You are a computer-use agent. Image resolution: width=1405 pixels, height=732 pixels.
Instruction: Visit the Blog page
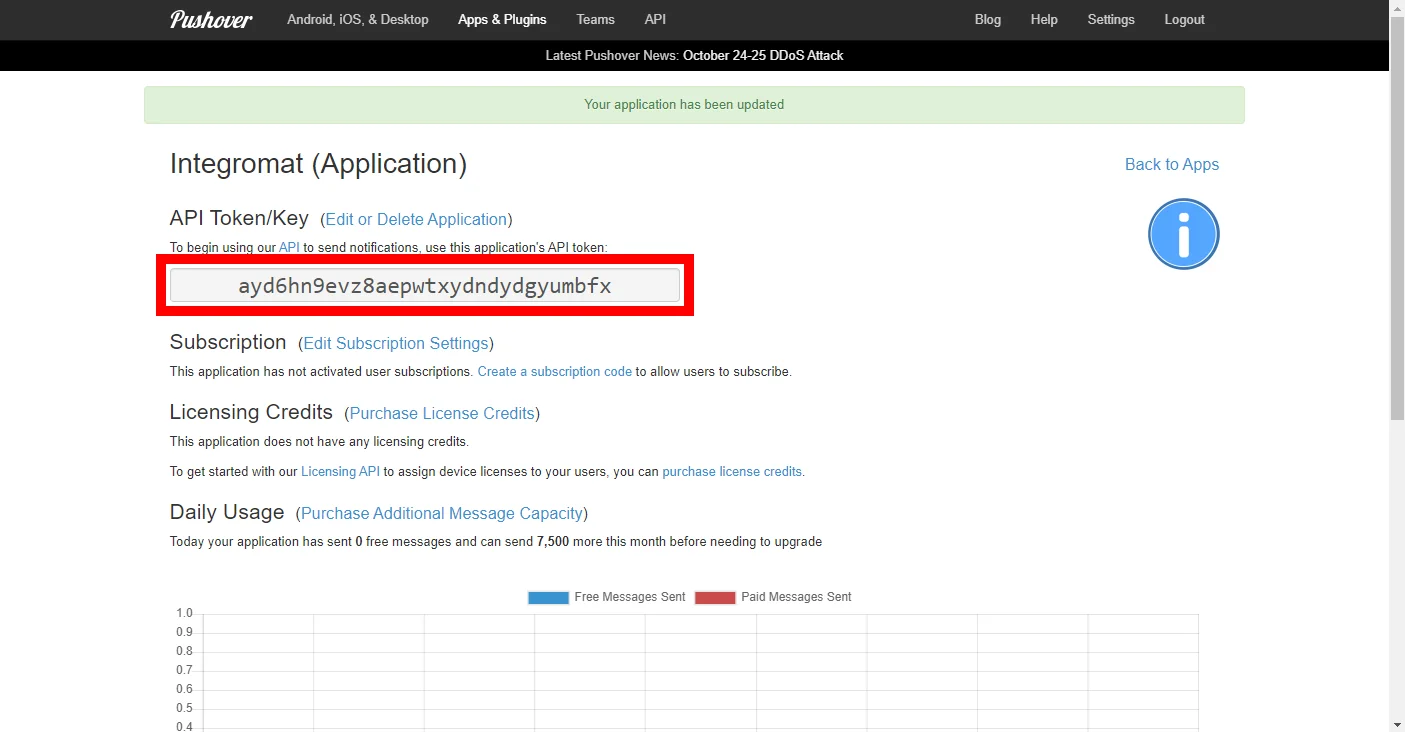coord(988,19)
